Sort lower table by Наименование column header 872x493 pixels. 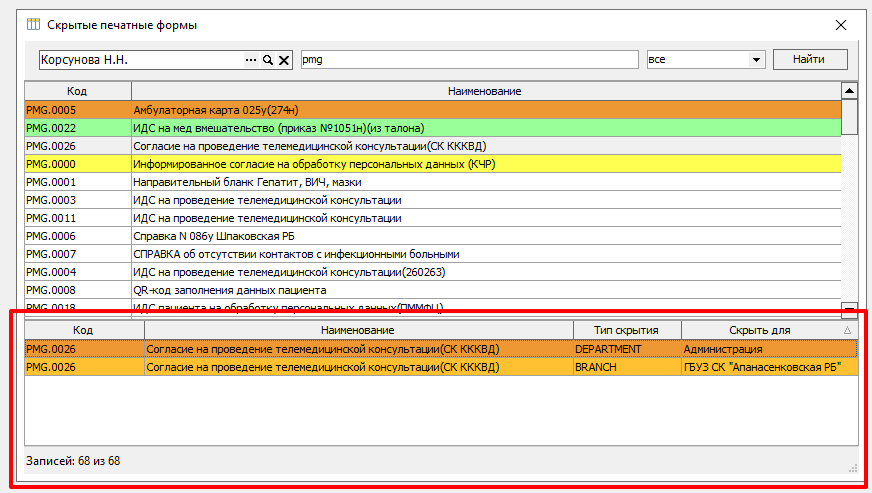358,330
